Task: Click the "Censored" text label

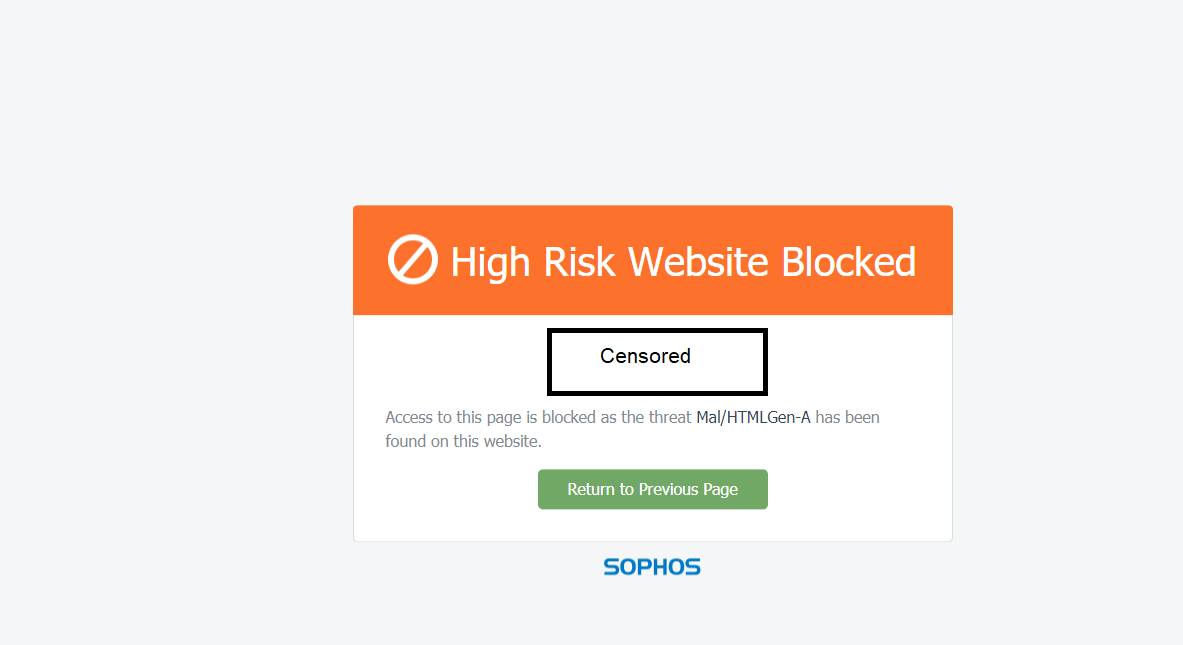Action: pos(645,356)
